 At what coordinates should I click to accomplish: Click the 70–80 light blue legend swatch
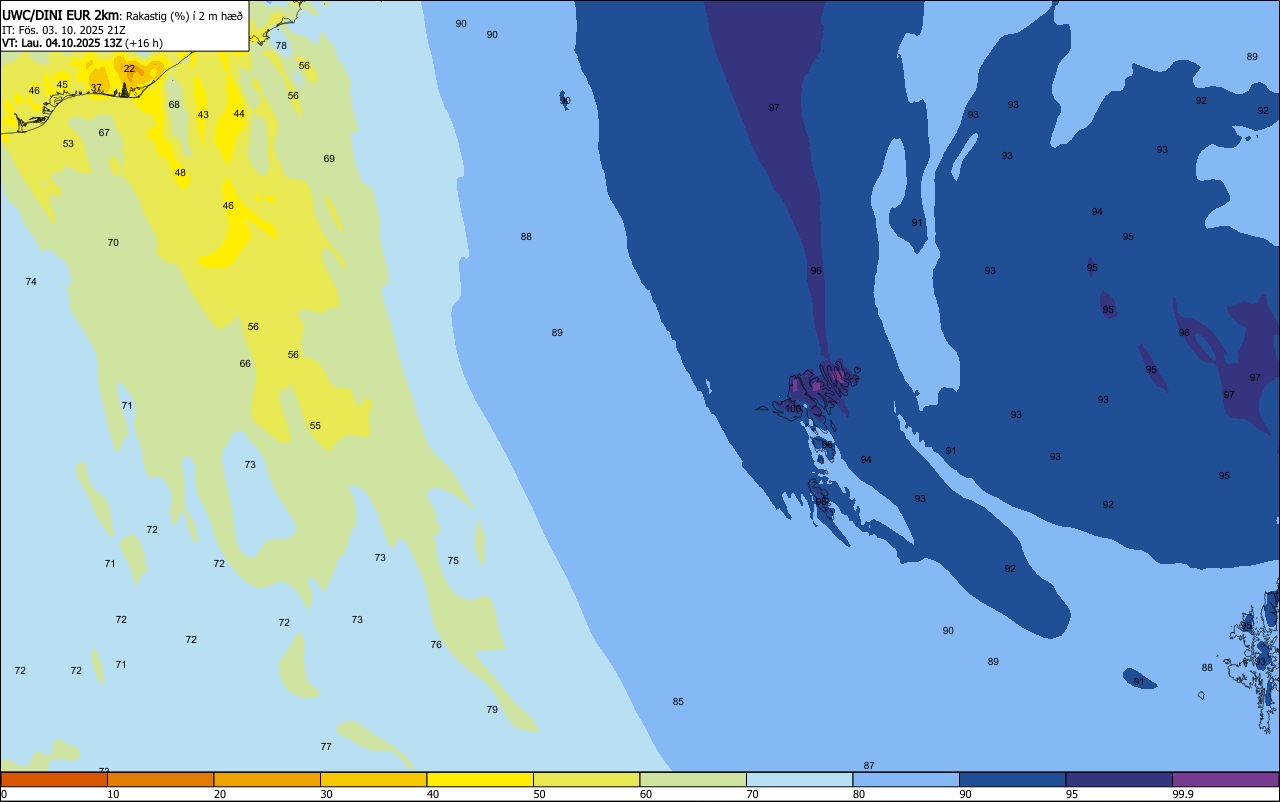[x=799, y=779]
